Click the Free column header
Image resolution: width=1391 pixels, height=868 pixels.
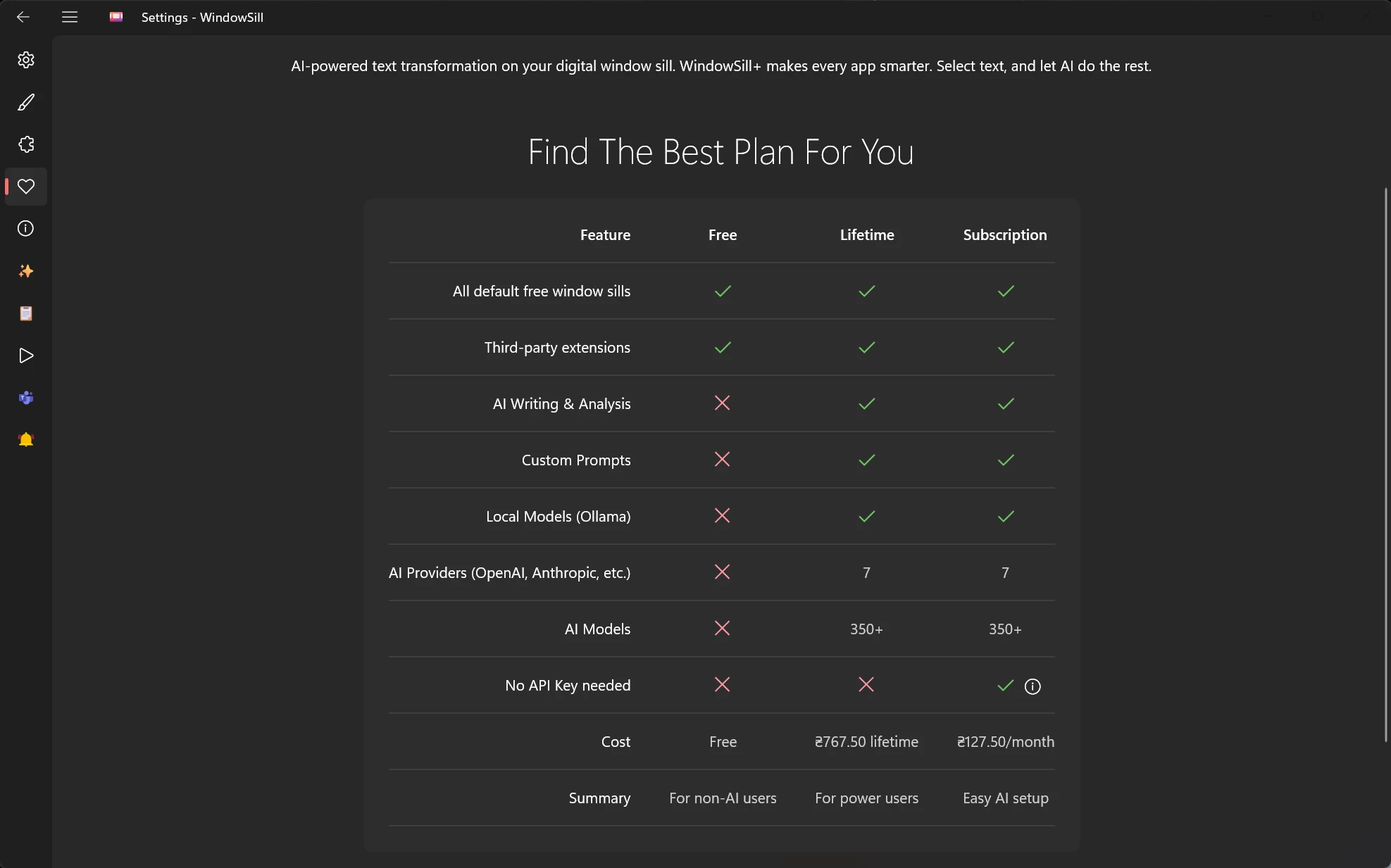pos(723,235)
